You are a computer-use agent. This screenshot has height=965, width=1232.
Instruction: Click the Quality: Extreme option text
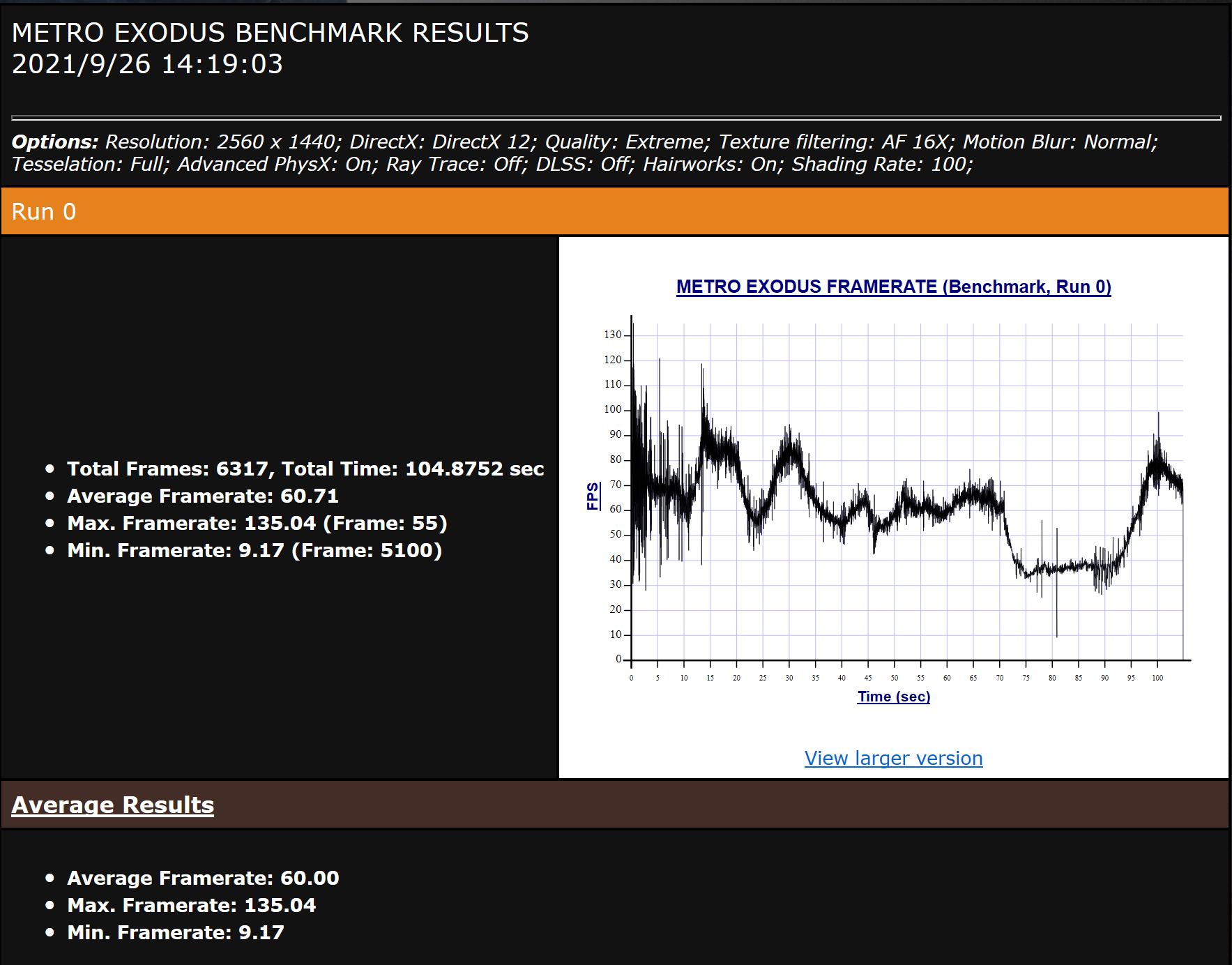[628, 142]
